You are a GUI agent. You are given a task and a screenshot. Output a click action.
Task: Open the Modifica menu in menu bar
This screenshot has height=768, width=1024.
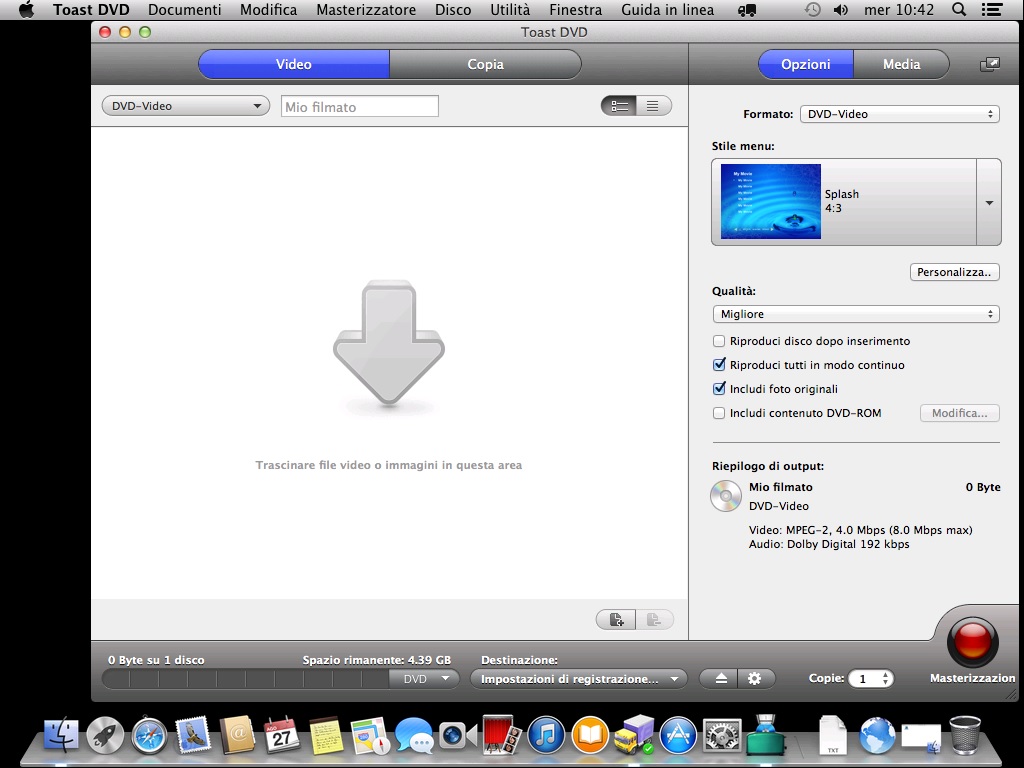coord(268,10)
